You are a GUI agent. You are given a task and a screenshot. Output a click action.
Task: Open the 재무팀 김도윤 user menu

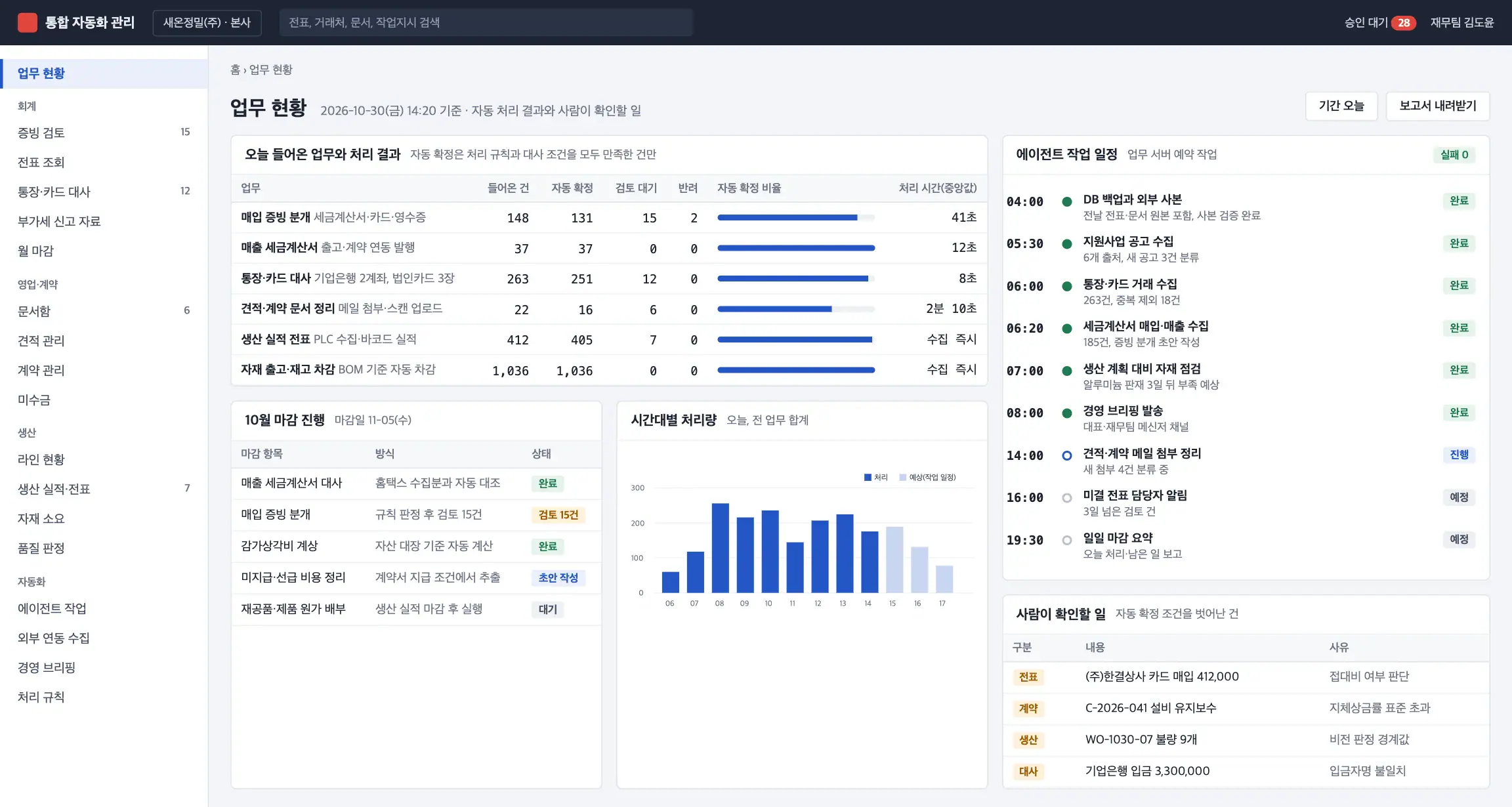[1461, 22]
